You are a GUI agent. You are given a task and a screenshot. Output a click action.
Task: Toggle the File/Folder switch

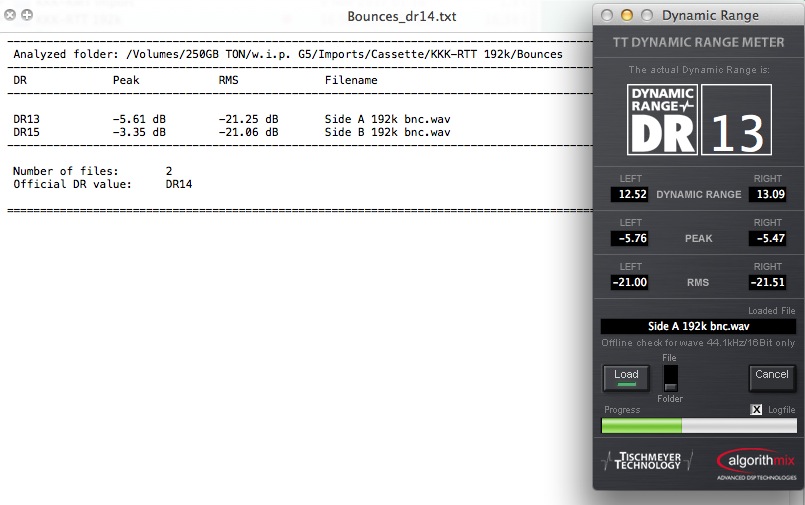point(670,378)
